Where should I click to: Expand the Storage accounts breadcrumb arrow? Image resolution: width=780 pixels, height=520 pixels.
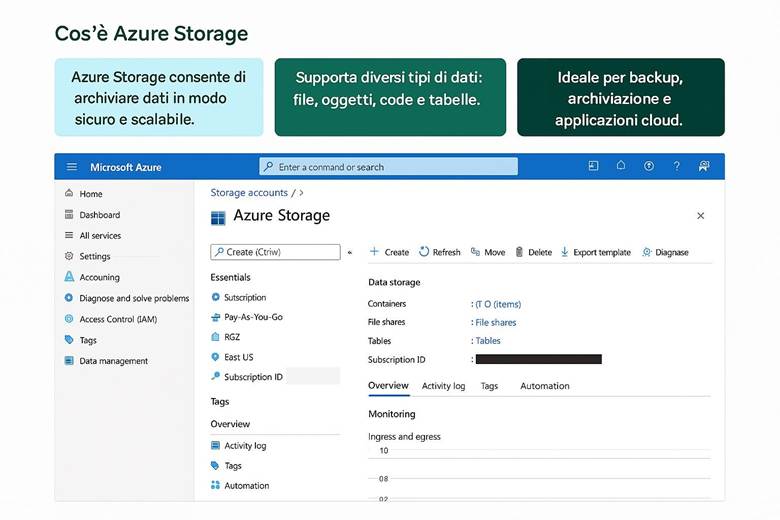pyautogui.click(x=301, y=193)
